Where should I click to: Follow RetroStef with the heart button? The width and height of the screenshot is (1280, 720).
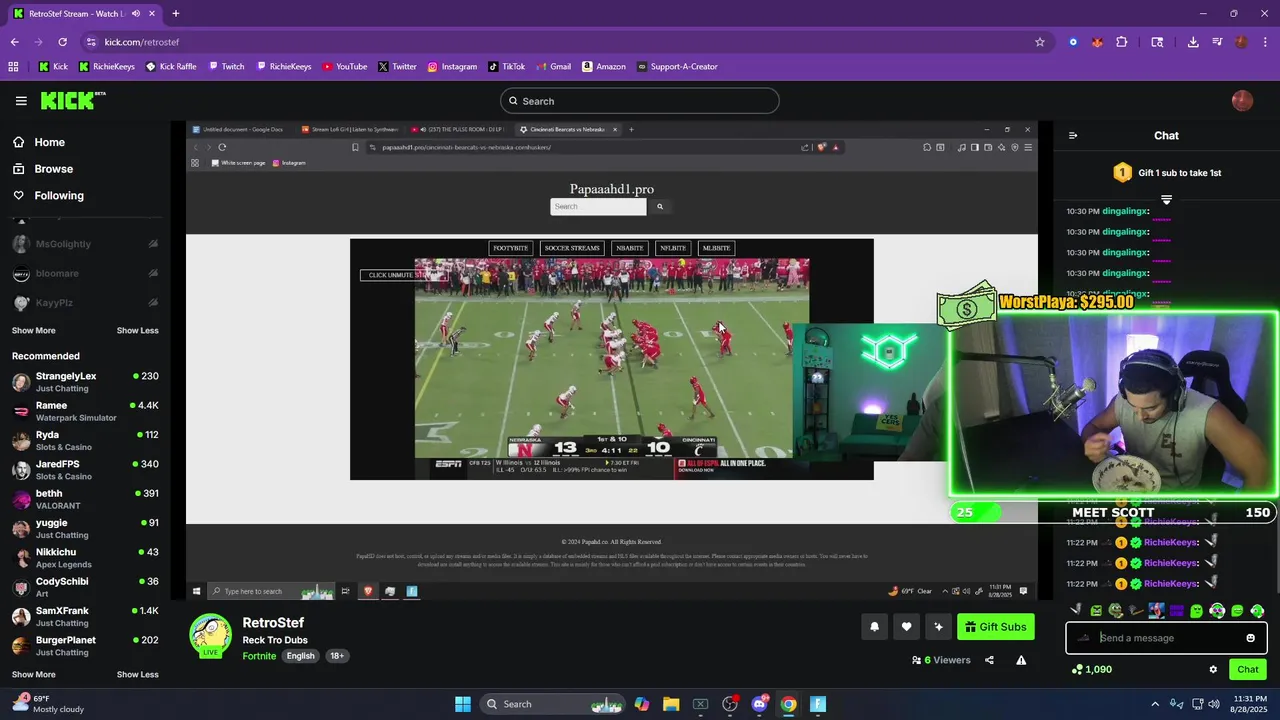click(x=906, y=627)
